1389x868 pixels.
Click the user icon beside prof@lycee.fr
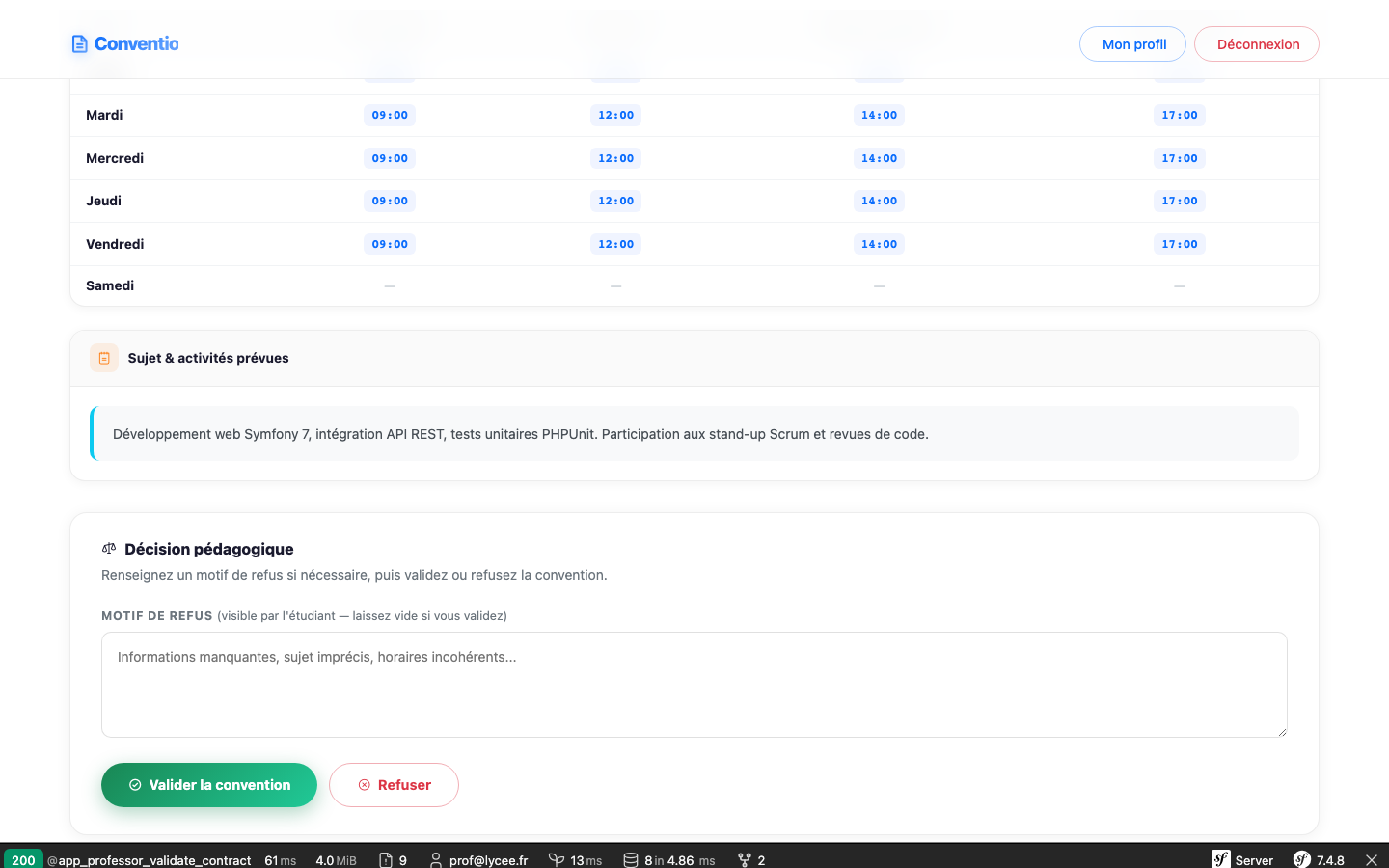[436, 860]
